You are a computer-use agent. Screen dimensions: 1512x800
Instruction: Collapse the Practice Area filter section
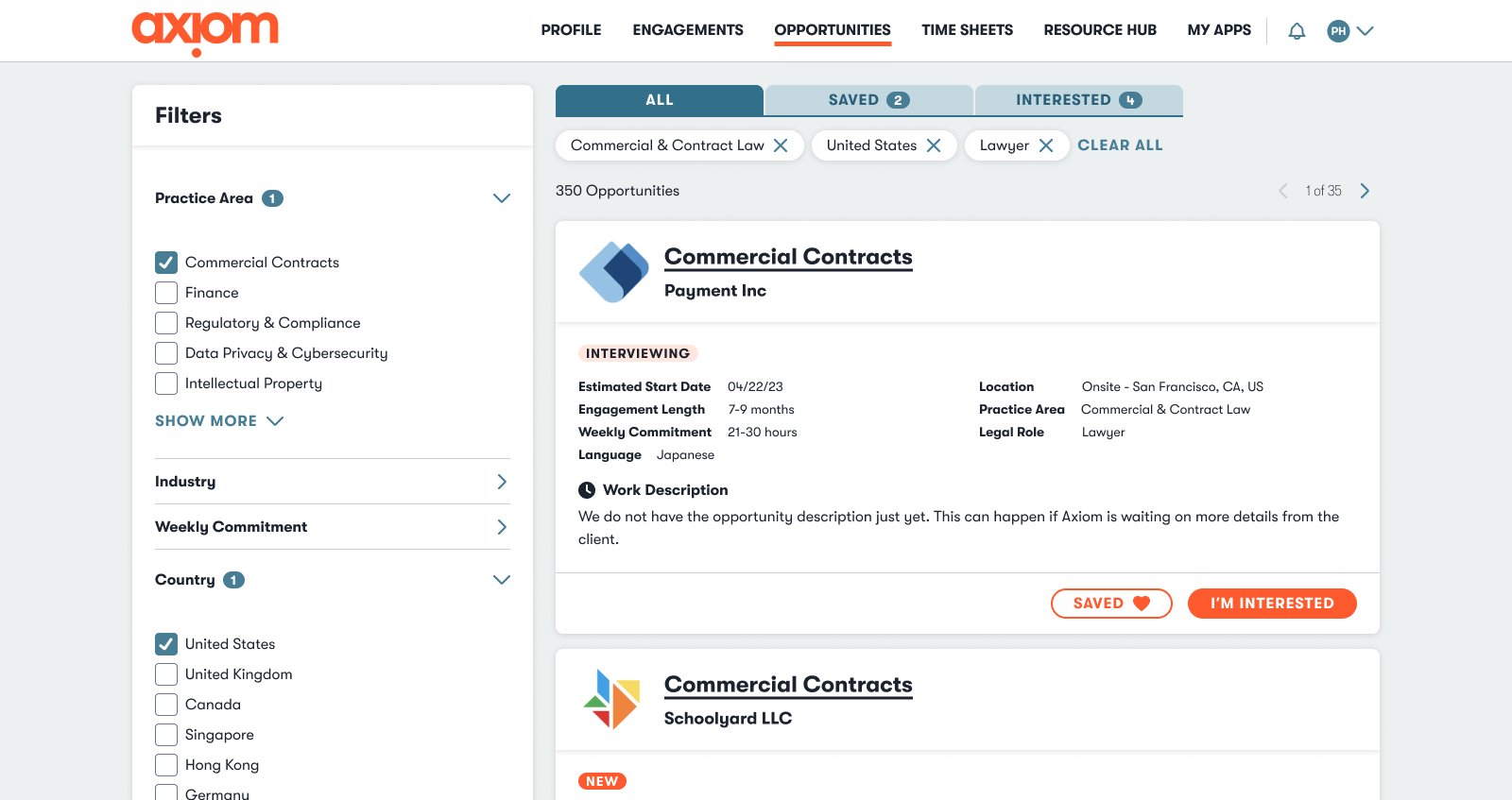[x=501, y=198]
